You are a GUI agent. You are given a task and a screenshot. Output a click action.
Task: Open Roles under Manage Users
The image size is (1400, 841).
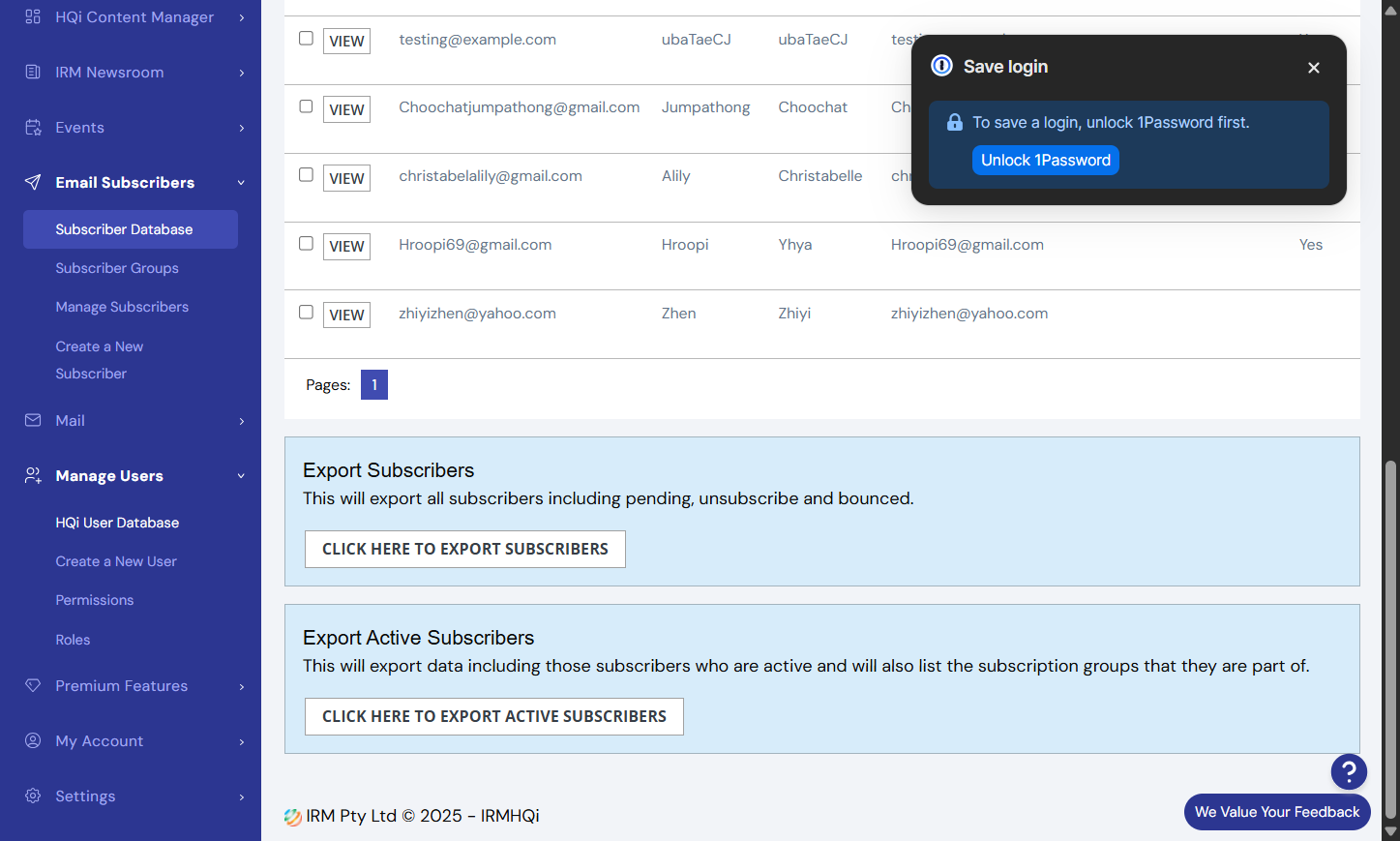pyautogui.click(x=73, y=640)
